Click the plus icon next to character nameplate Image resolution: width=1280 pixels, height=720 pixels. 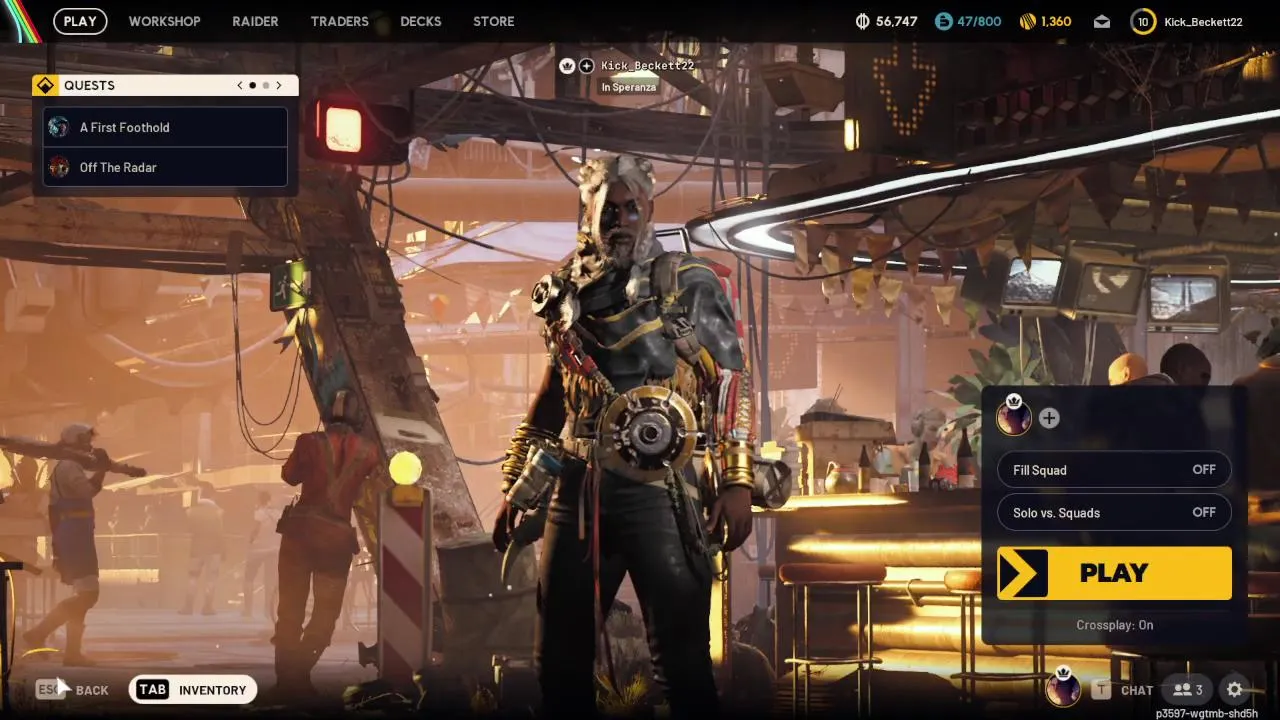click(586, 65)
